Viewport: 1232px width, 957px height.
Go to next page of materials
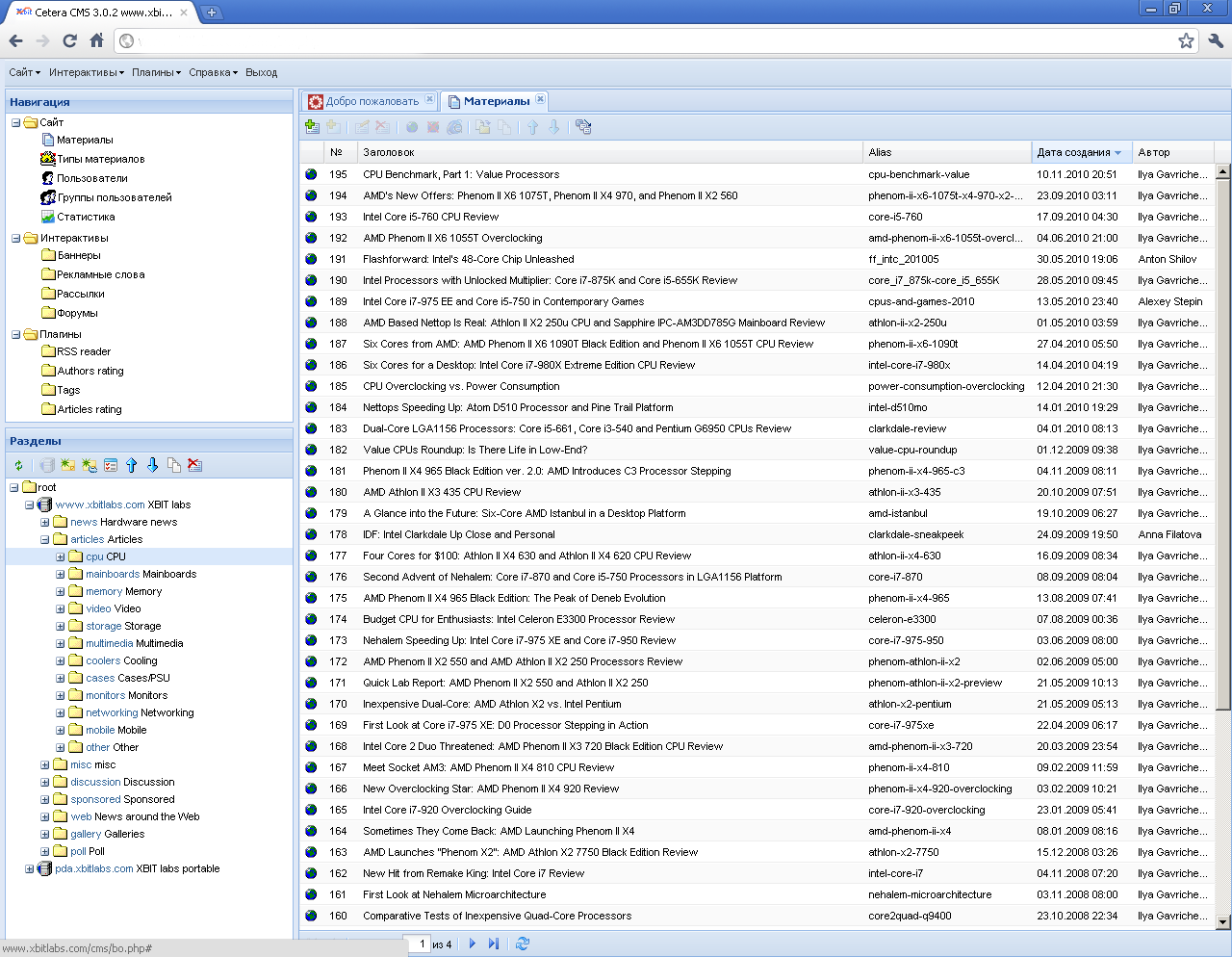click(472, 944)
